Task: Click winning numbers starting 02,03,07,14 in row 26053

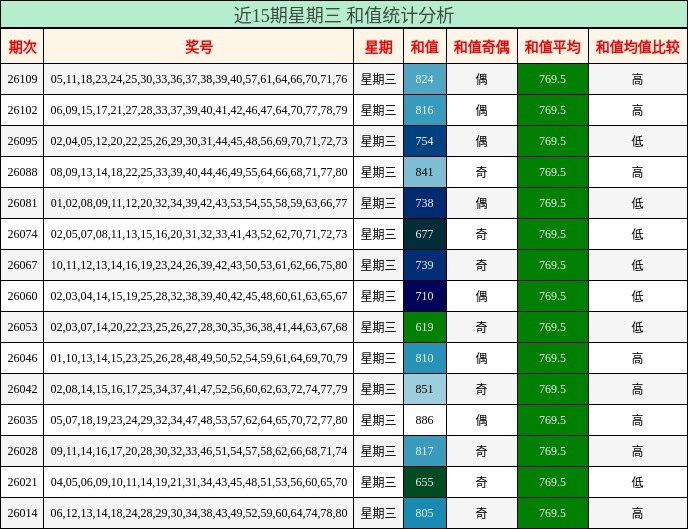Action: coord(199,327)
